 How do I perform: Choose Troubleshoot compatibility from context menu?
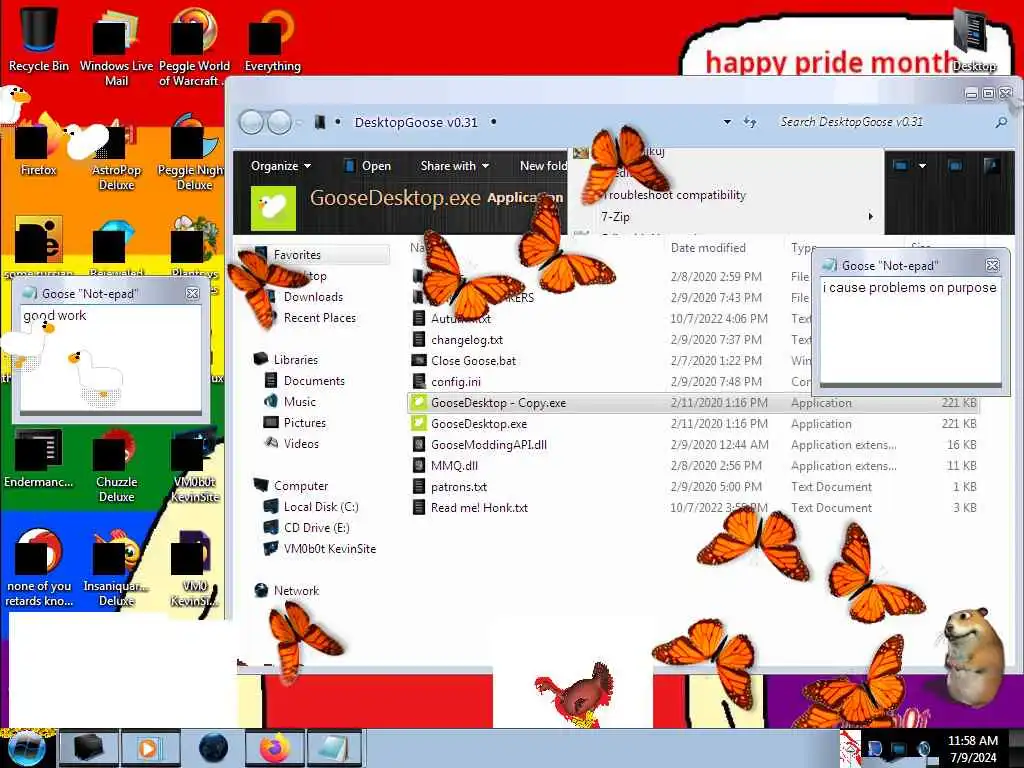click(x=673, y=195)
